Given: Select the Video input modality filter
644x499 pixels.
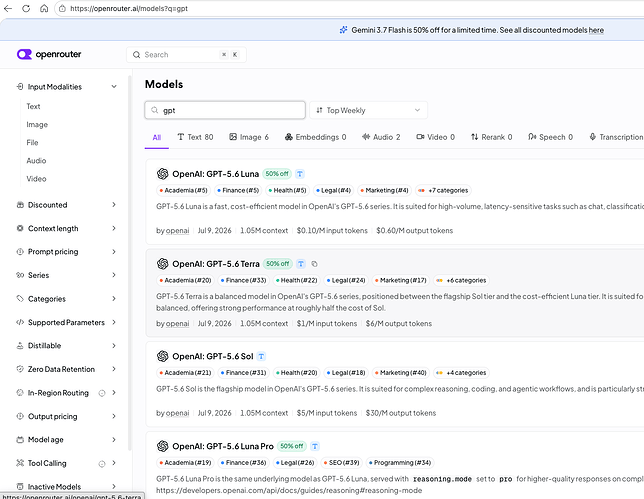Looking at the screenshot, I should tap(36, 179).
